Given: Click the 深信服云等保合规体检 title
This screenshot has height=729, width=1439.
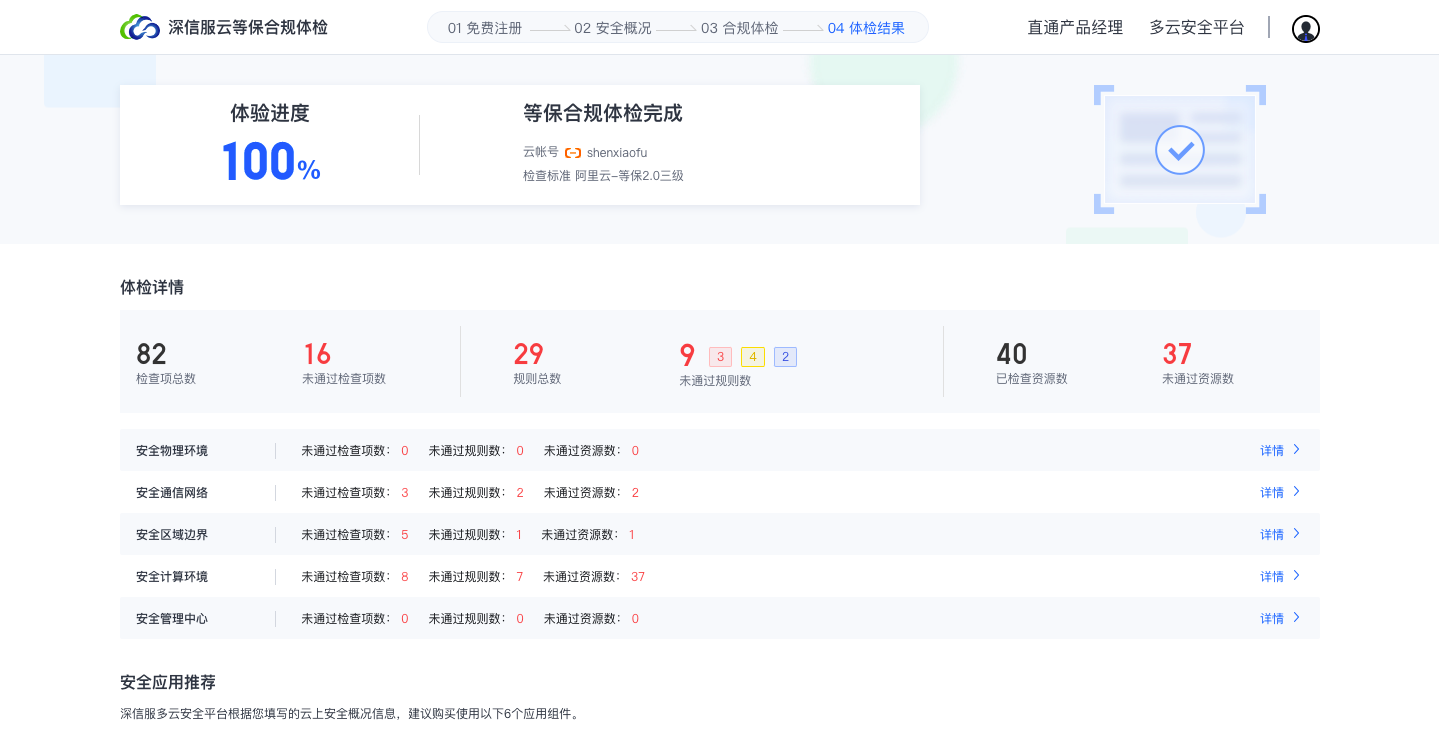Looking at the screenshot, I should click(248, 28).
